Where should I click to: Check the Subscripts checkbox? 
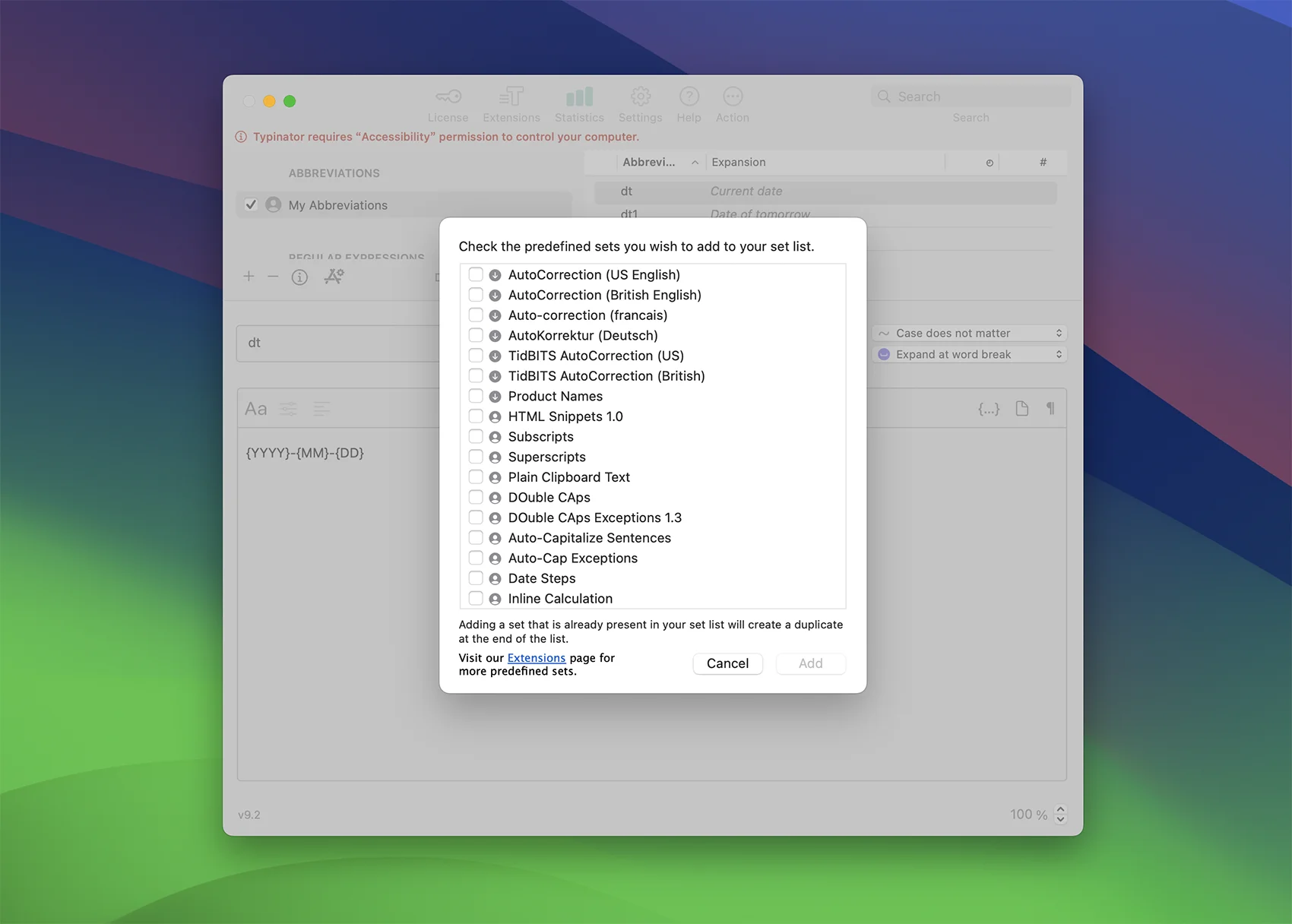point(476,436)
